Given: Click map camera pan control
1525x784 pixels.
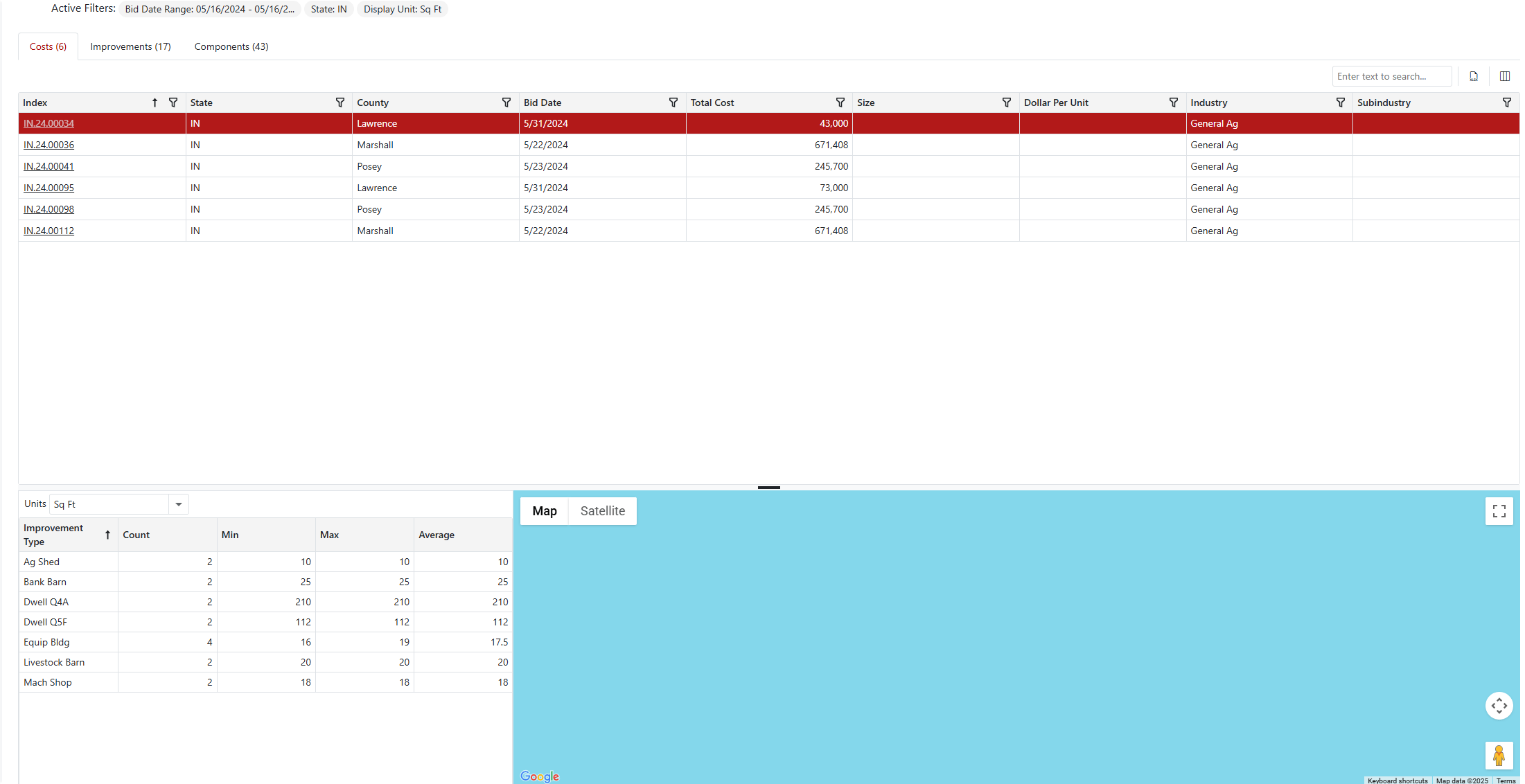Looking at the screenshot, I should [x=1499, y=706].
